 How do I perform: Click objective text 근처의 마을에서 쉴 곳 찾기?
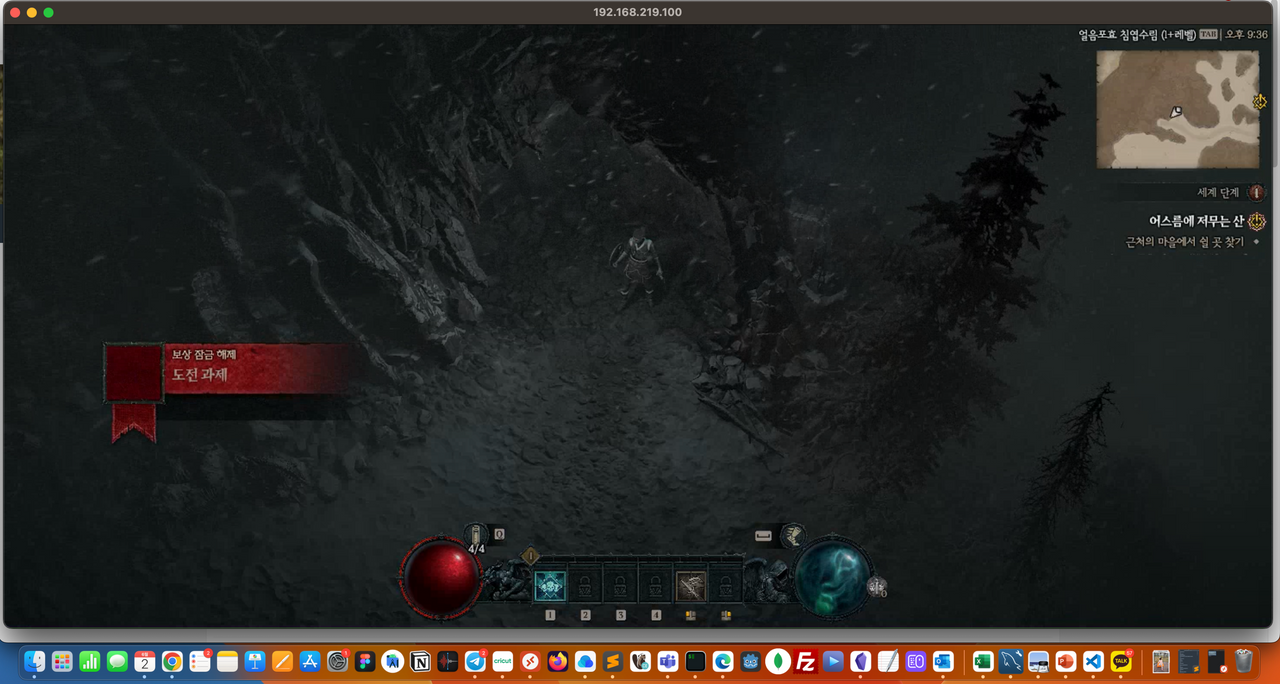[x=1185, y=242]
